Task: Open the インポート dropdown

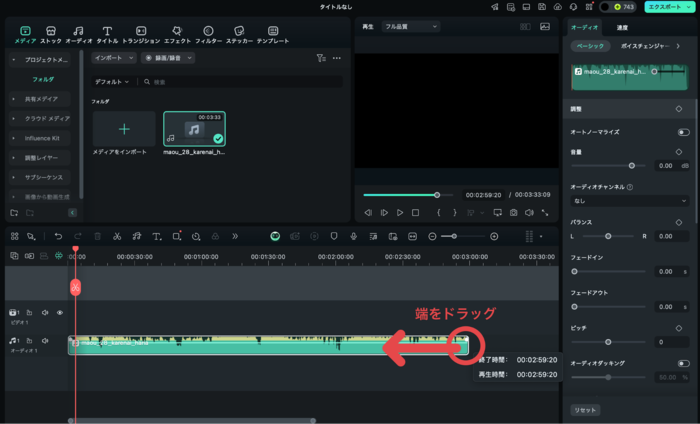Action: pos(115,58)
